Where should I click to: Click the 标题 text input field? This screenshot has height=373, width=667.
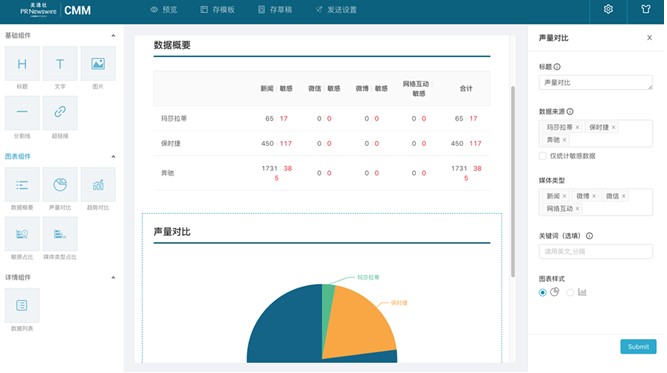tap(596, 83)
